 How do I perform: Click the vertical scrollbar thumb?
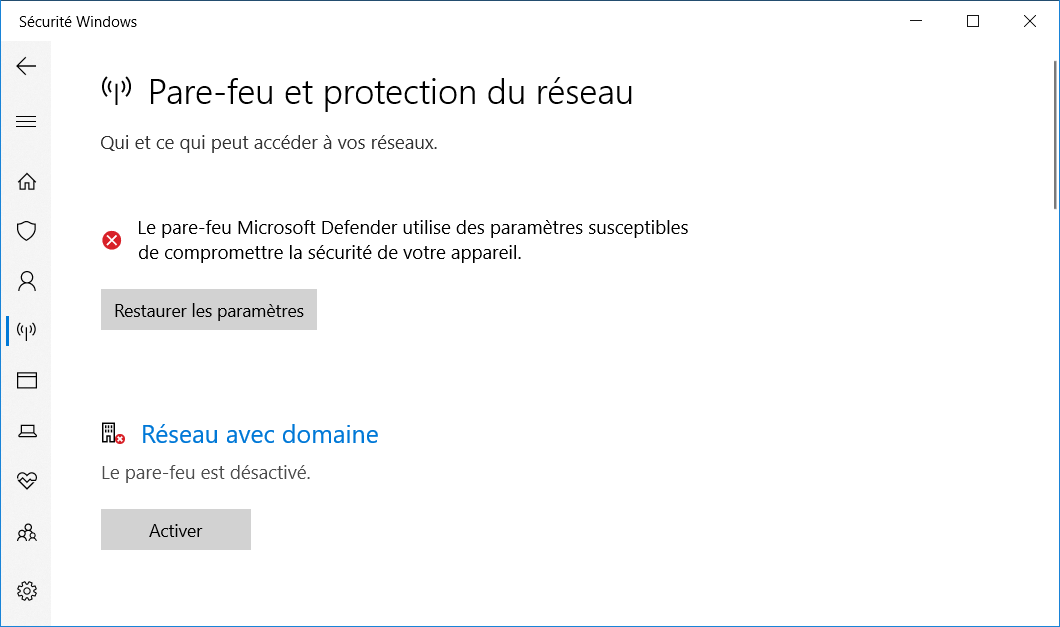coord(1055,135)
